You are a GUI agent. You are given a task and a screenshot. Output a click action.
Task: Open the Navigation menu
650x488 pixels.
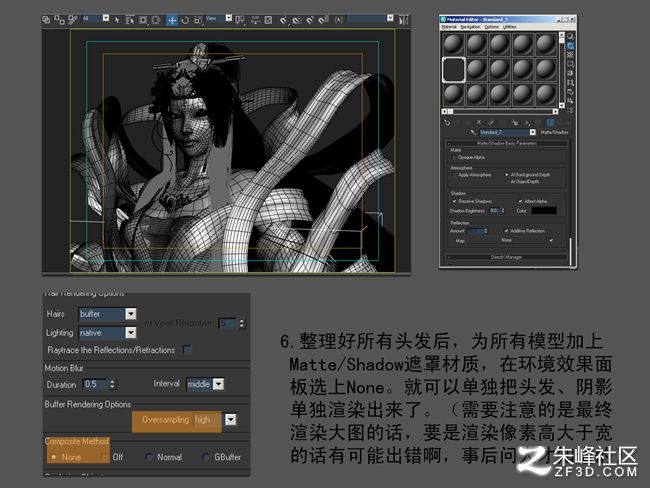pos(470,27)
